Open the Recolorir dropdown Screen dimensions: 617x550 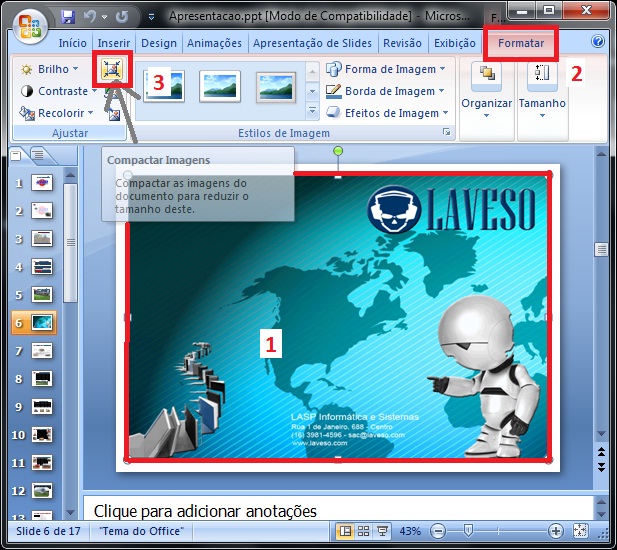pyautogui.click(x=57, y=113)
